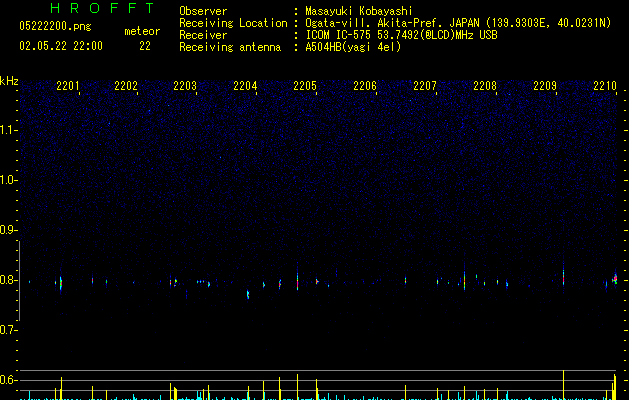The image size is (629, 400).
Task: Click the 2208 time marker
Action: [485, 86]
